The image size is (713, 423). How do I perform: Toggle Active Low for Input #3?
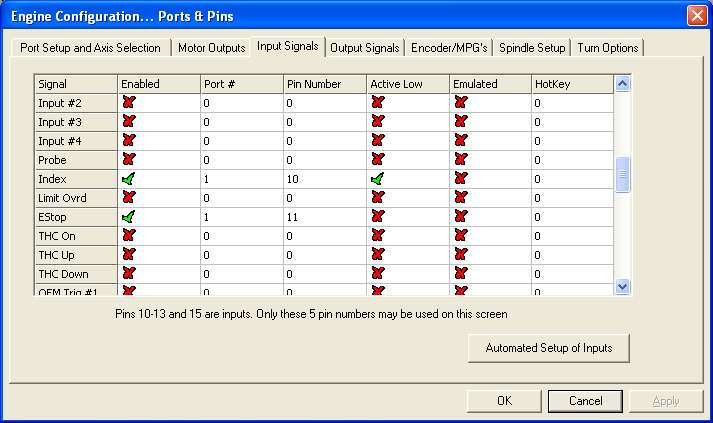click(378, 121)
